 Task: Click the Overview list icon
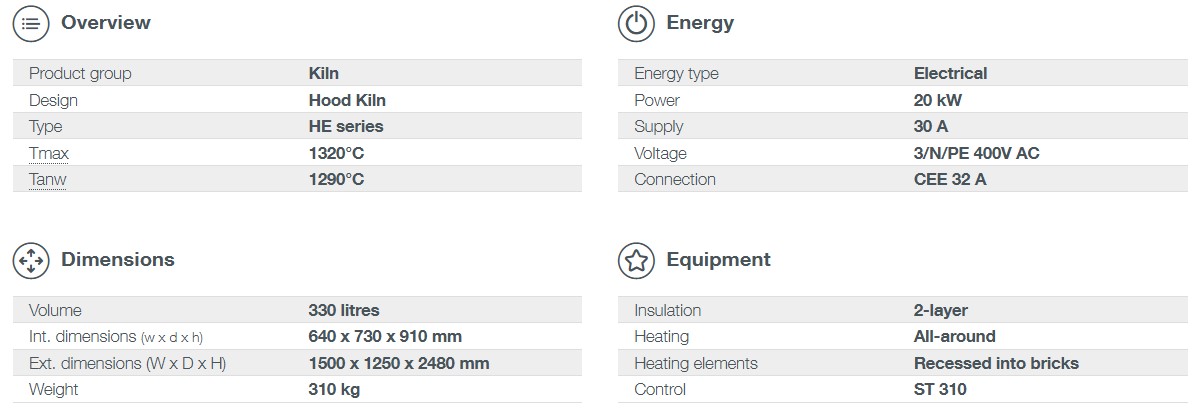coord(31,23)
